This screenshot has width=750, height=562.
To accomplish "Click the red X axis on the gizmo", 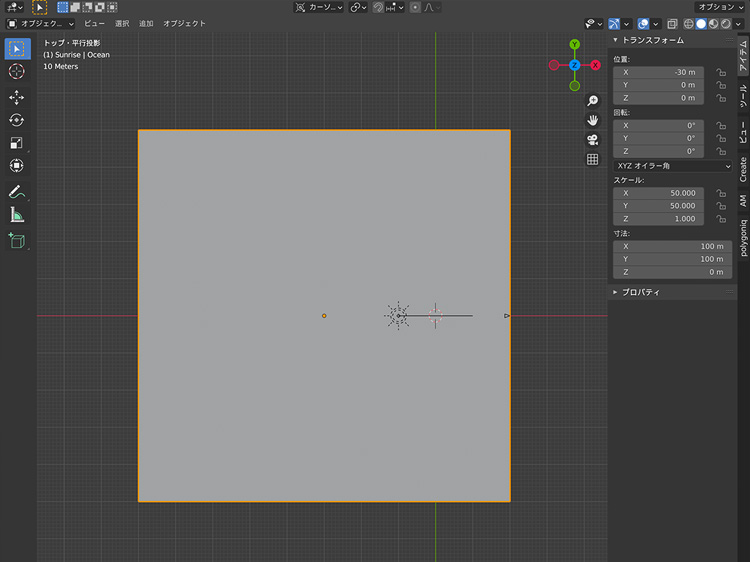I will tap(595, 65).
